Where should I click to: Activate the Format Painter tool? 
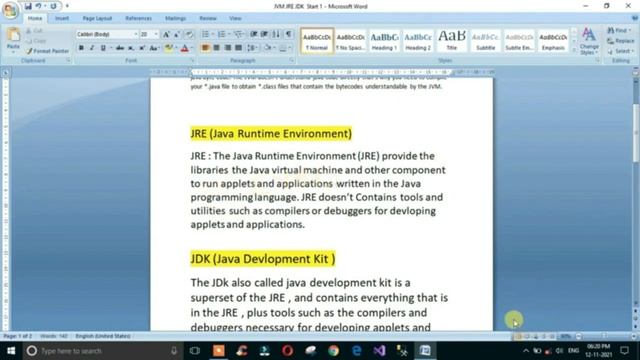47,51
